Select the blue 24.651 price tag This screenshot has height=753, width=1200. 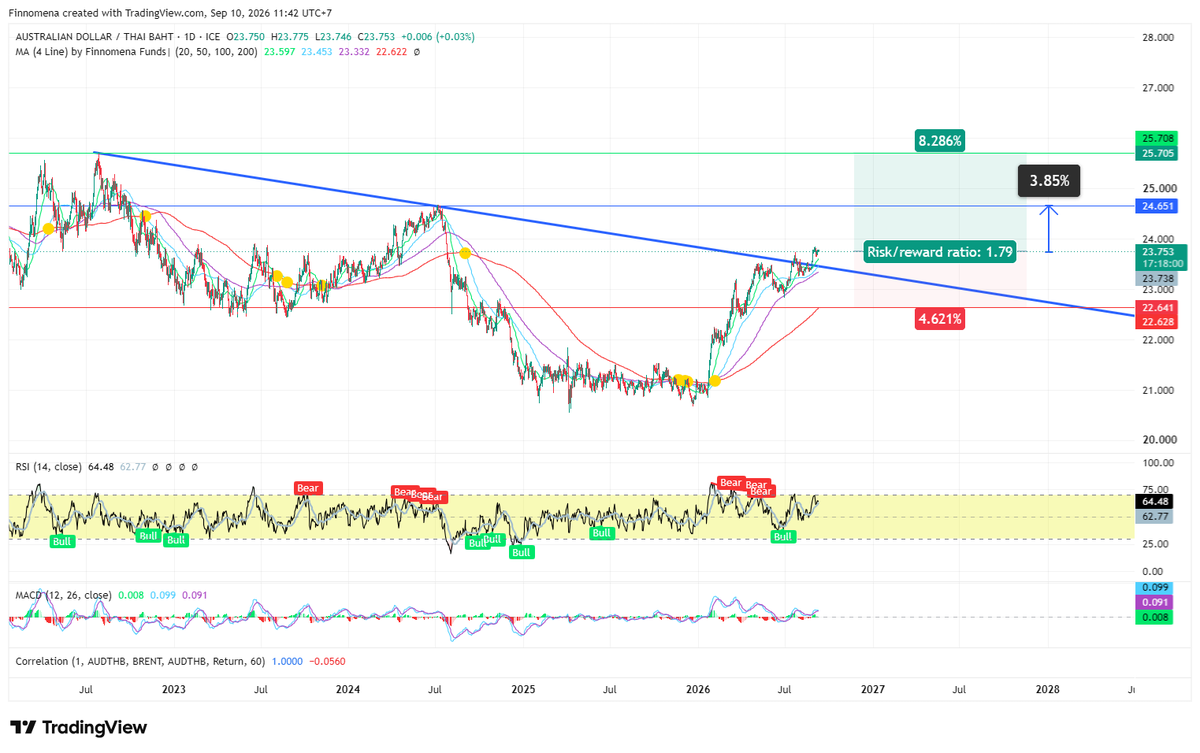tap(1156, 206)
